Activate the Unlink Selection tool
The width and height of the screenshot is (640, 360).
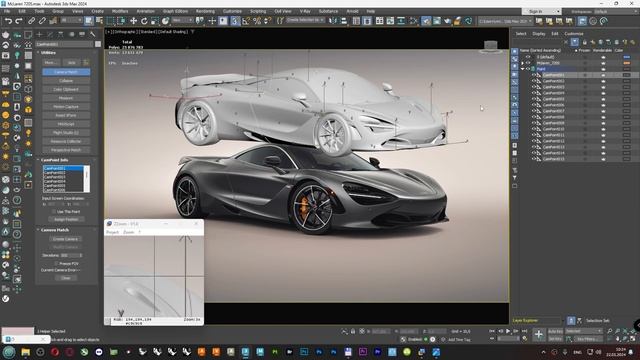coord(42,21)
